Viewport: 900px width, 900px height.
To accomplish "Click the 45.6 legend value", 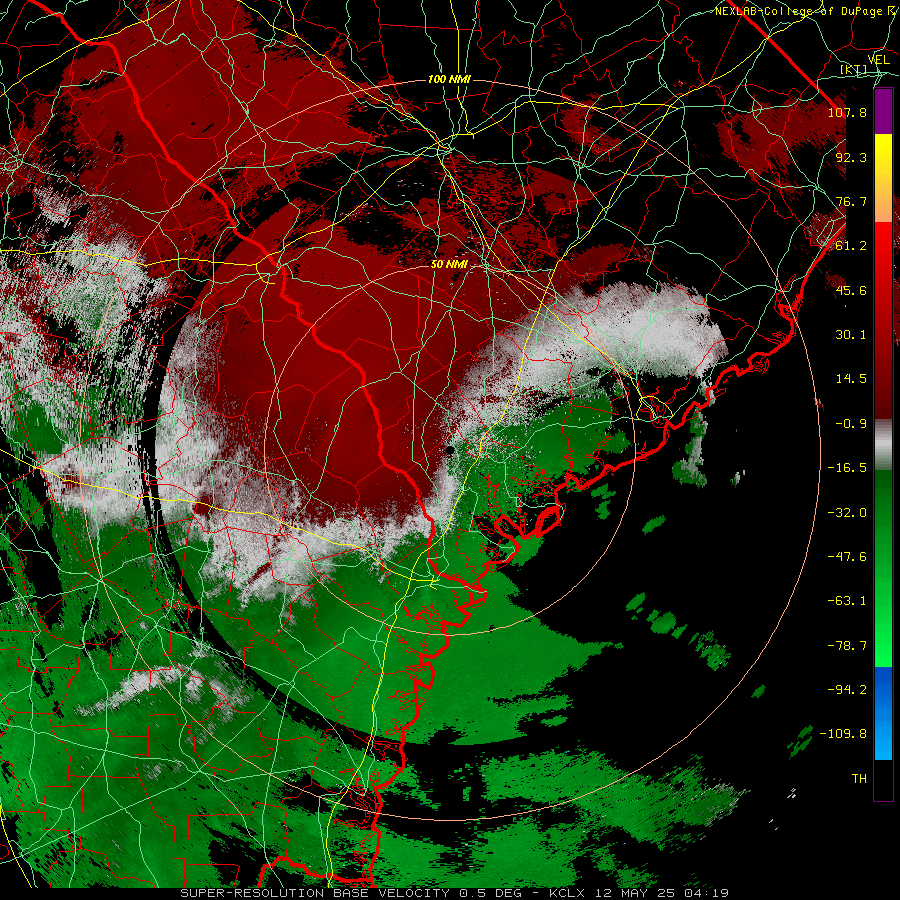I will point(851,290).
